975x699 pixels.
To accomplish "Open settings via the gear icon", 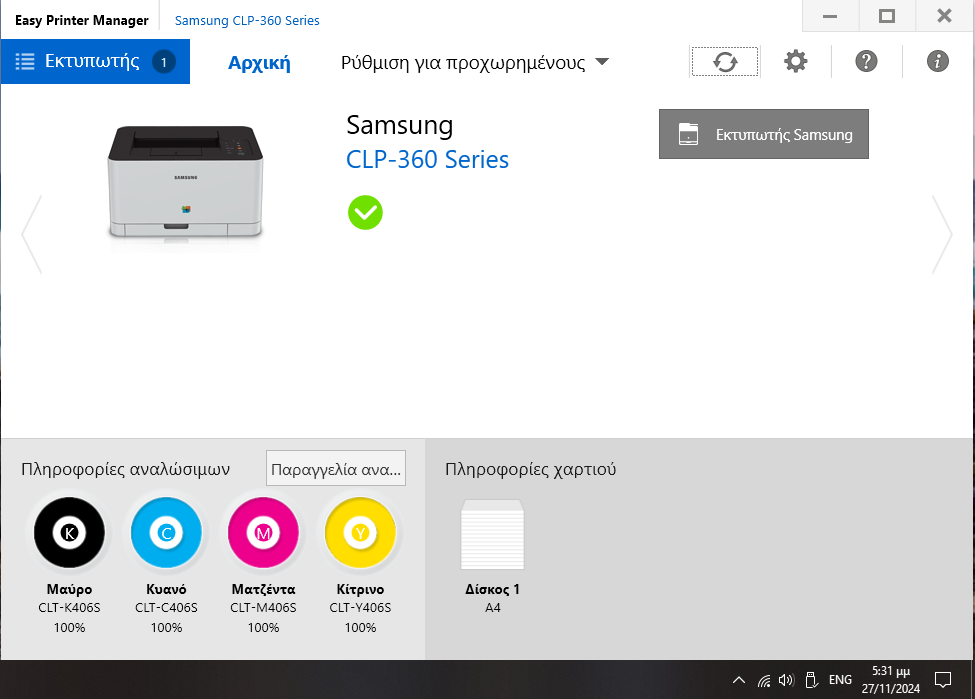I will click(795, 62).
